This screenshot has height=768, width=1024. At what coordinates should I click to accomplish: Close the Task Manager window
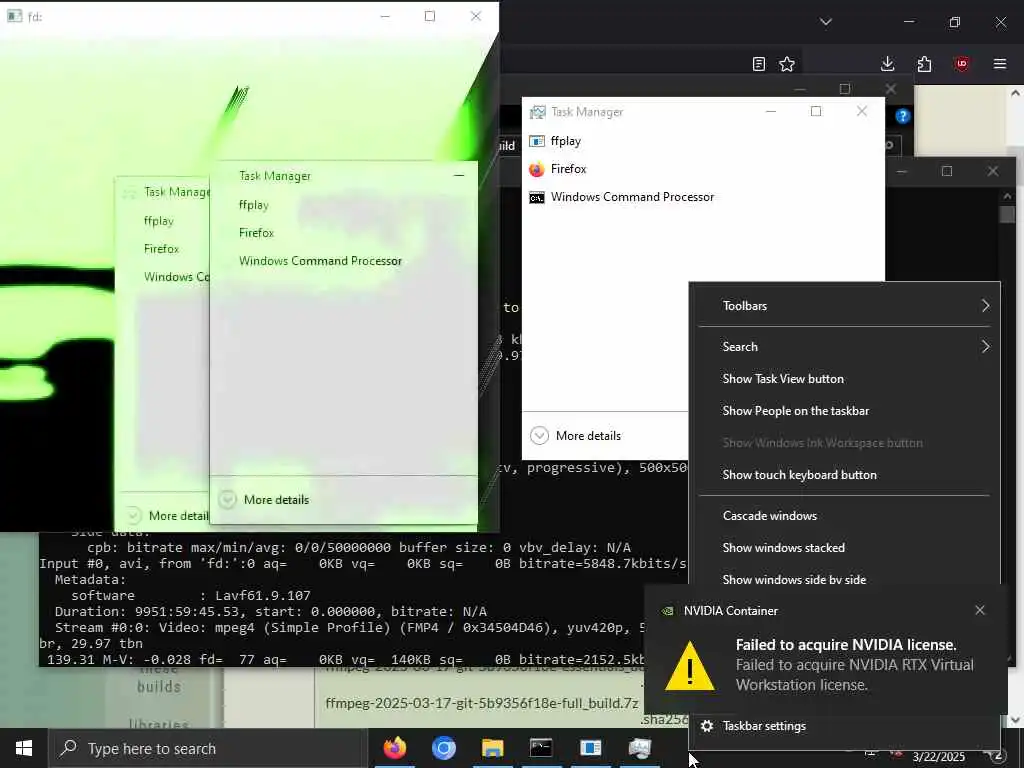tap(862, 112)
